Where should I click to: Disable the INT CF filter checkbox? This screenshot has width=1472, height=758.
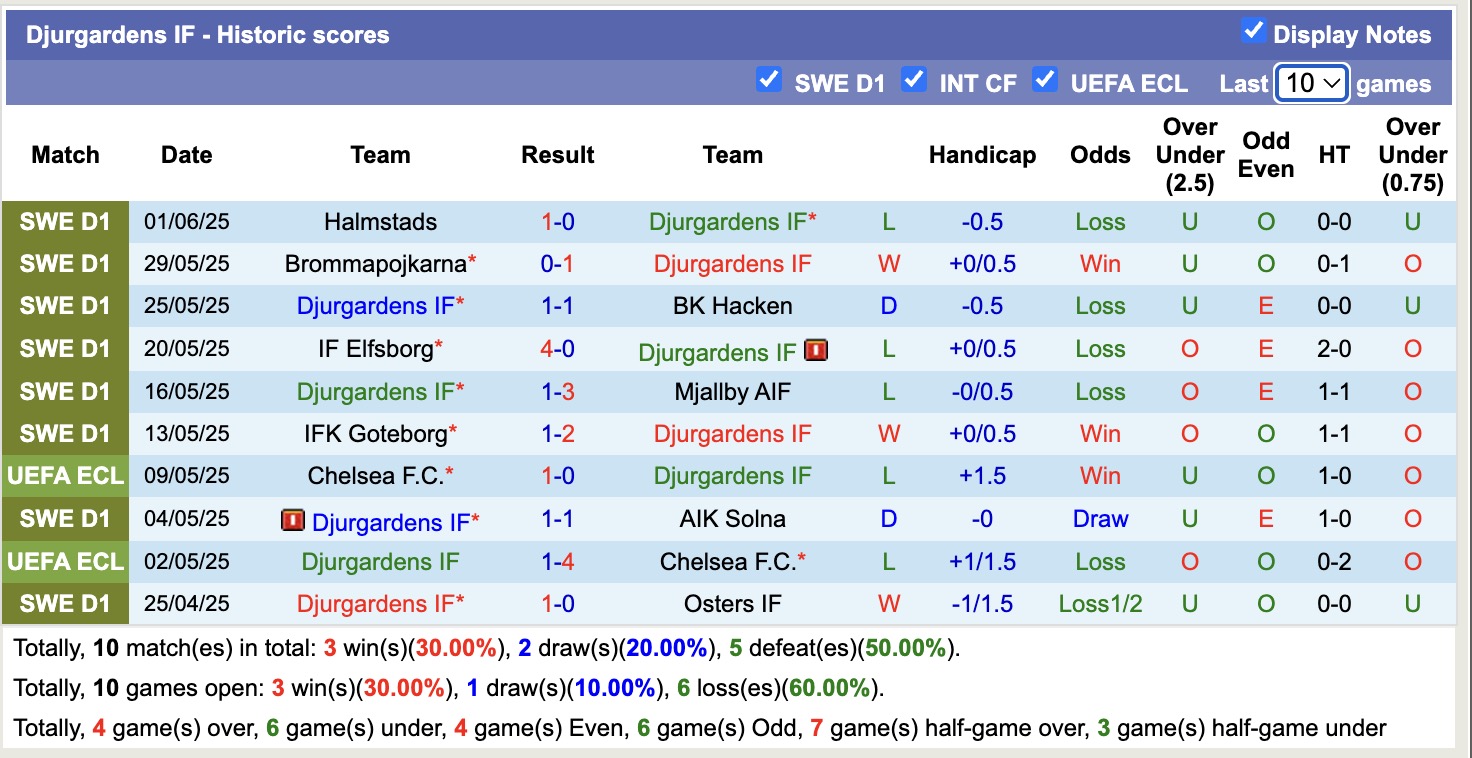(913, 79)
